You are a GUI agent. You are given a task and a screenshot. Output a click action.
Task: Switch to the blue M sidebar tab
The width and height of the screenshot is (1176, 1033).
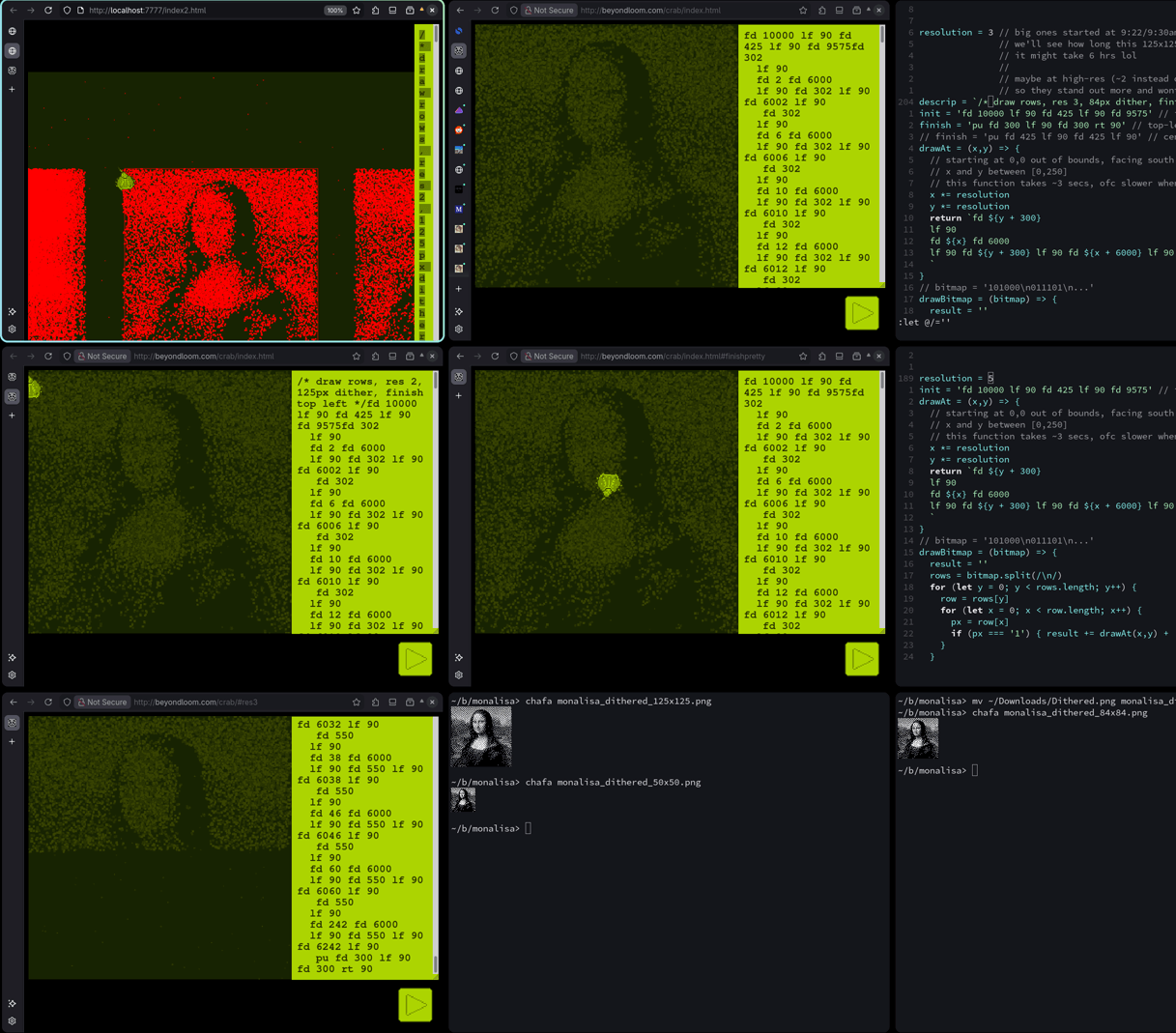[x=459, y=209]
